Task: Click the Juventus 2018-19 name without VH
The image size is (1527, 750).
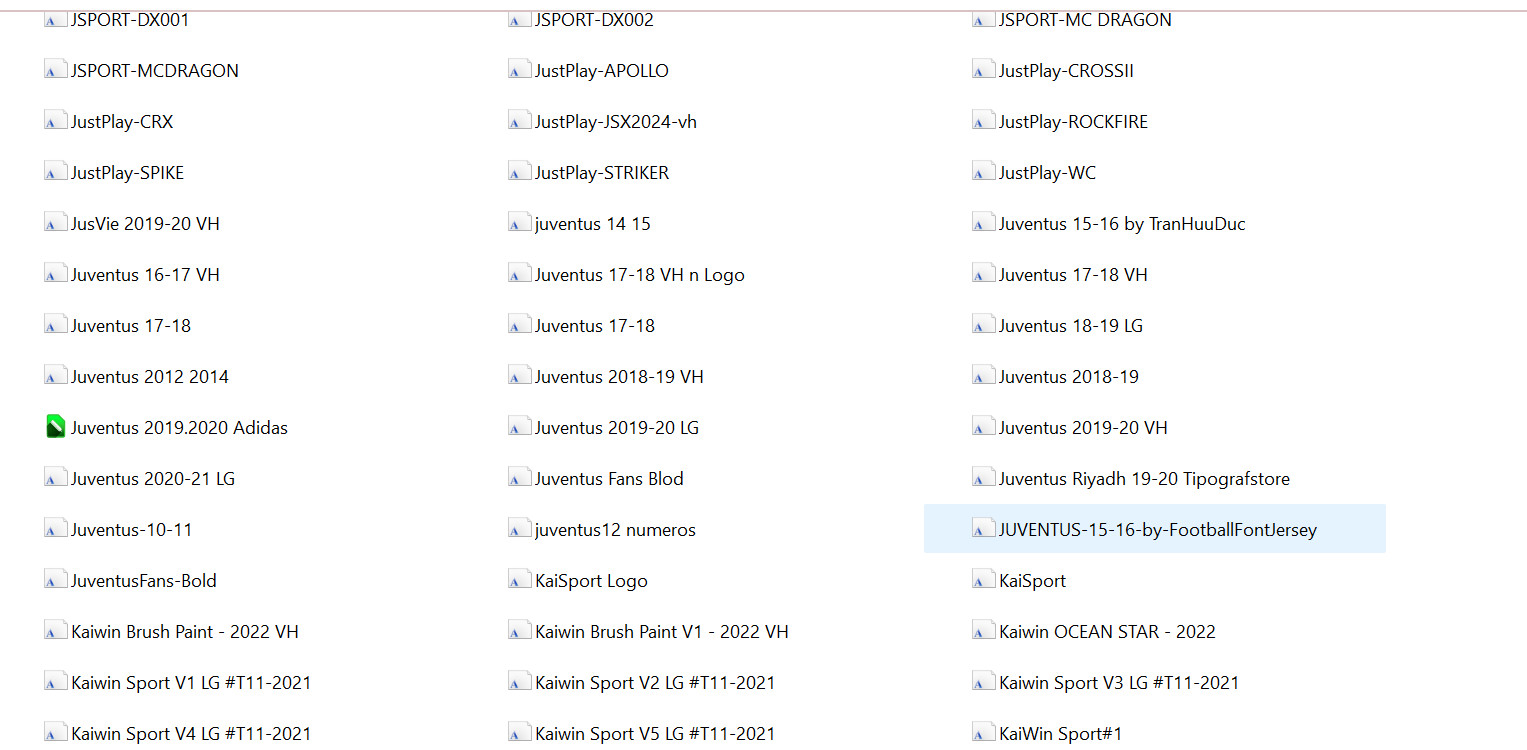Action: coord(1069,377)
